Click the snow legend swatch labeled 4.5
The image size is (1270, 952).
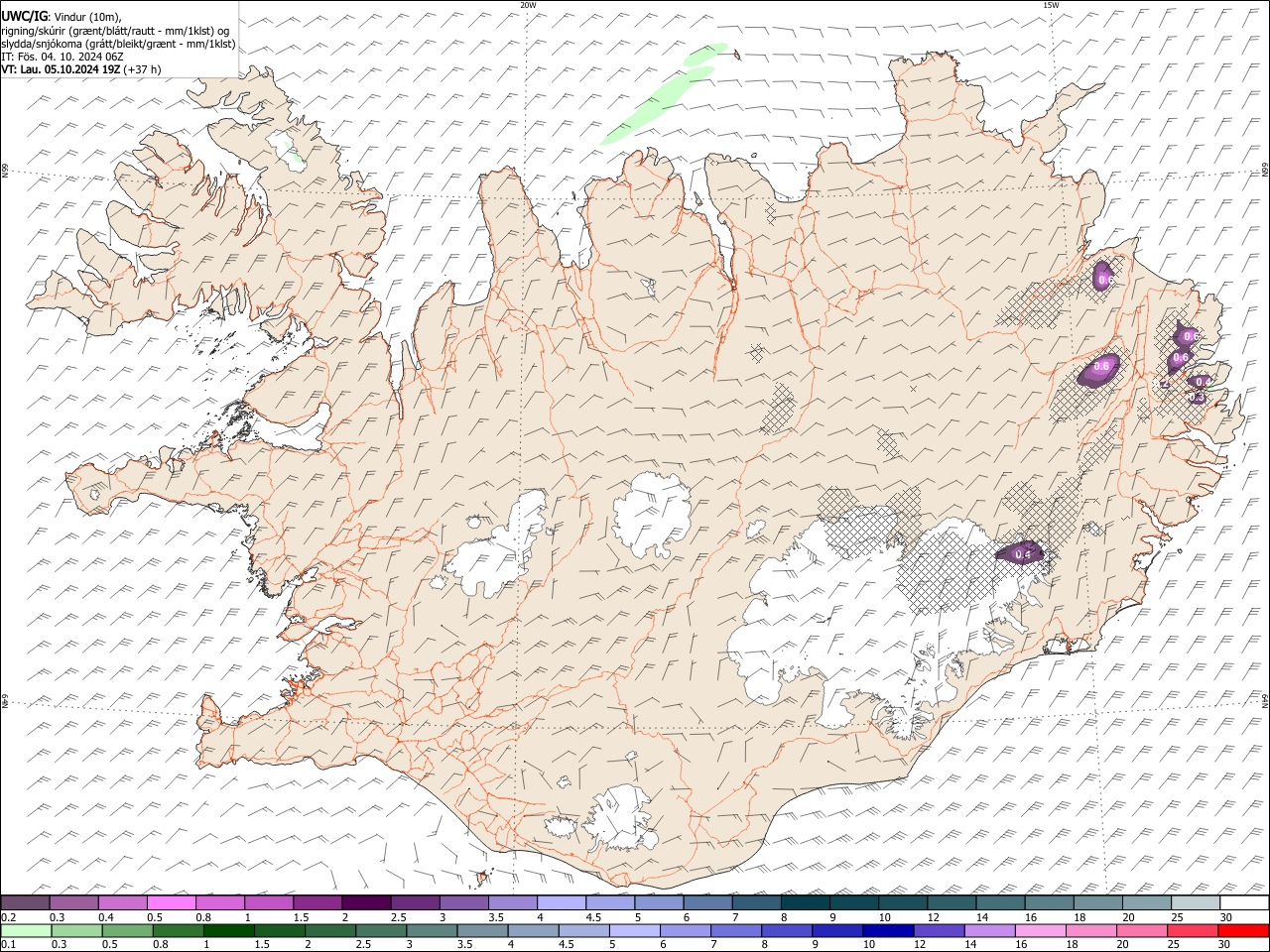[x=609, y=902]
